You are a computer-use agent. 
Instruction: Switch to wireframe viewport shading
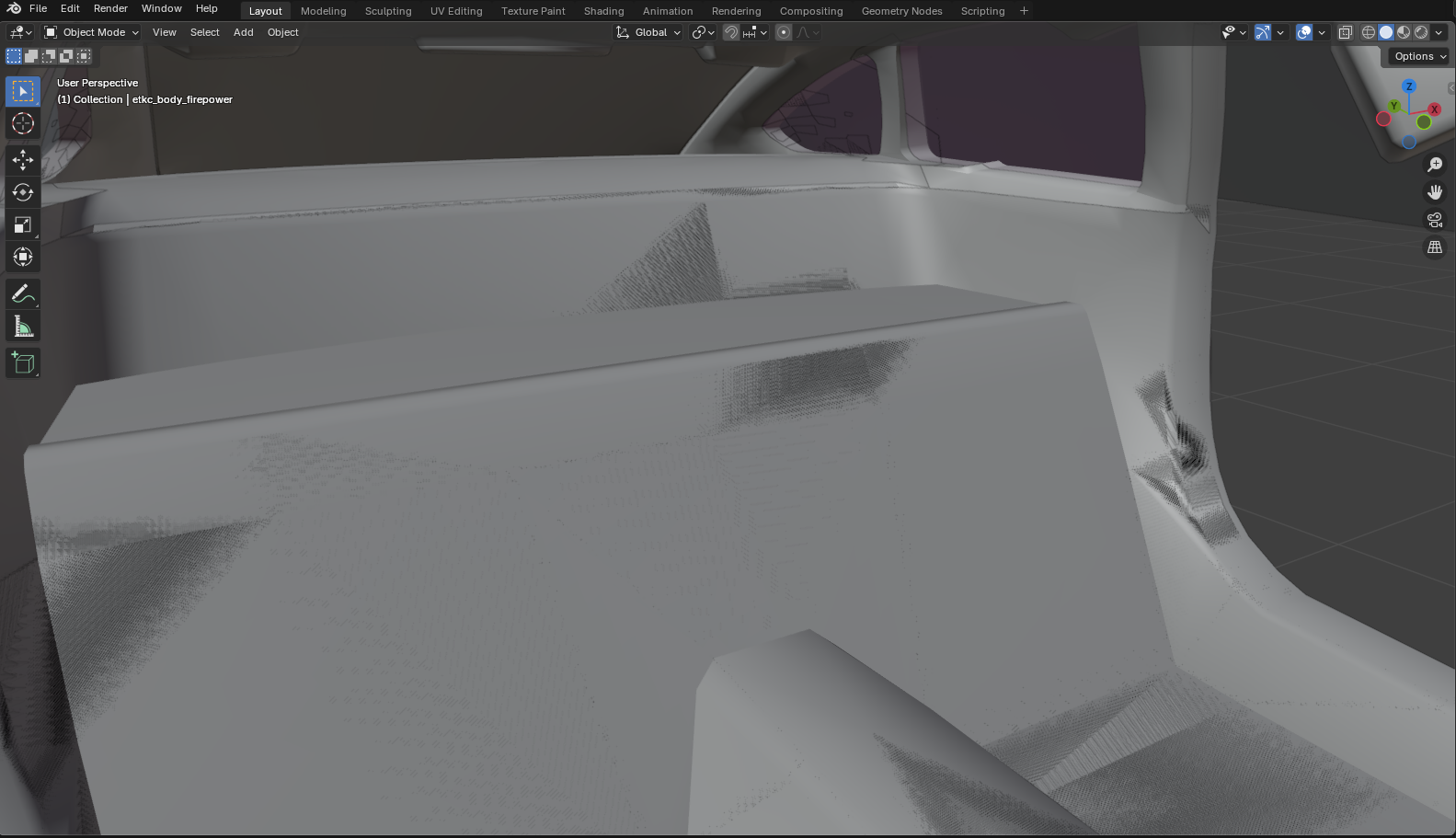1369,32
